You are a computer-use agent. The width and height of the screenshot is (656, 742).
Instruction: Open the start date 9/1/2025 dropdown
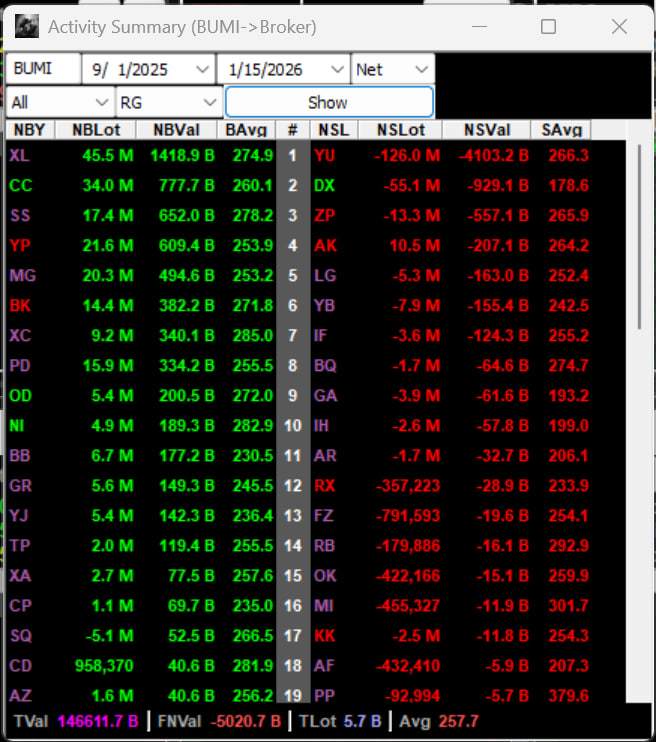[x=202, y=70]
